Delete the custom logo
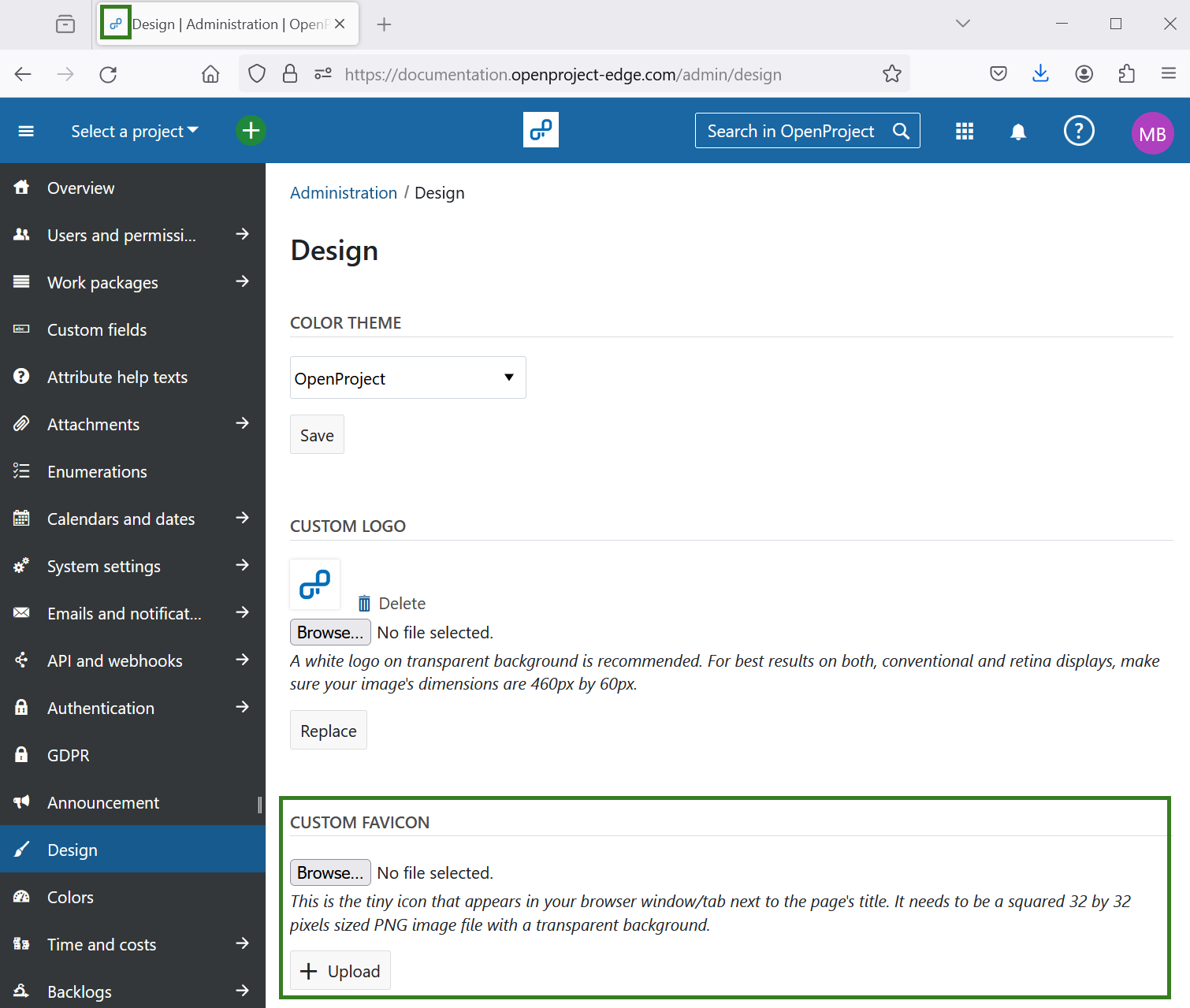Image resolution: width=1190 pixels, height=1008 pixels. click(x=392, y=604)
